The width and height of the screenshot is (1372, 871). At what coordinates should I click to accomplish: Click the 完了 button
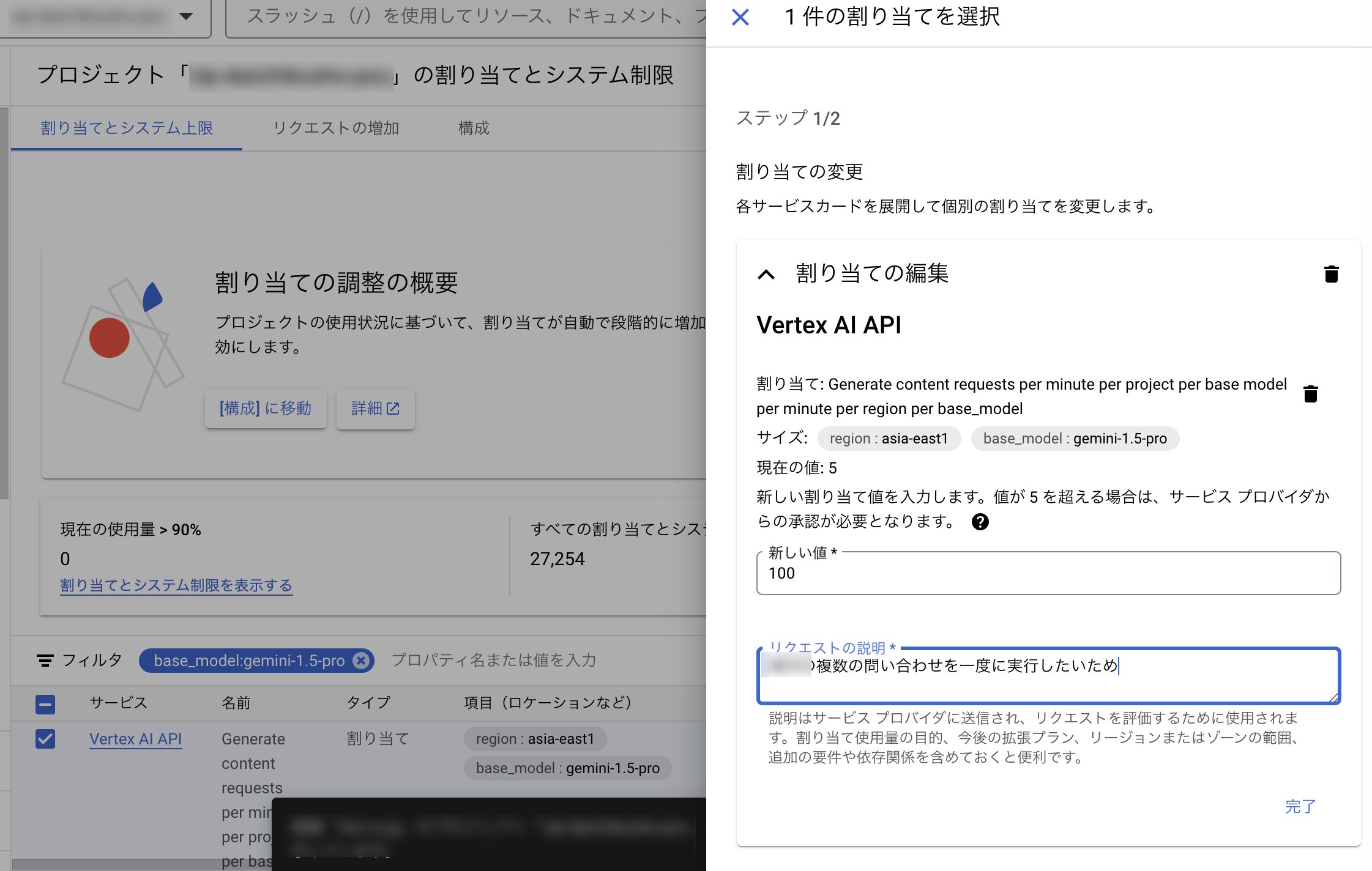pos(1300,806)
